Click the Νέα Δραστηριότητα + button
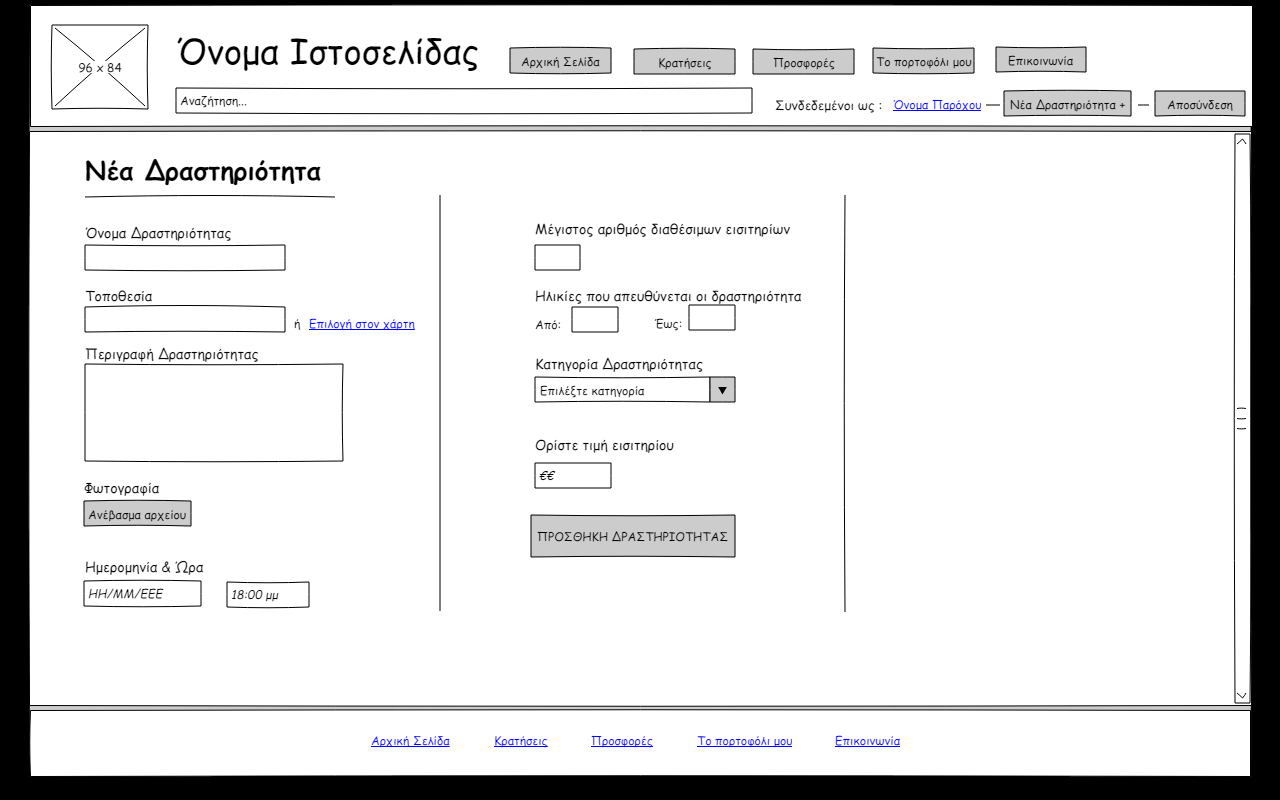 pos(1068,104)
